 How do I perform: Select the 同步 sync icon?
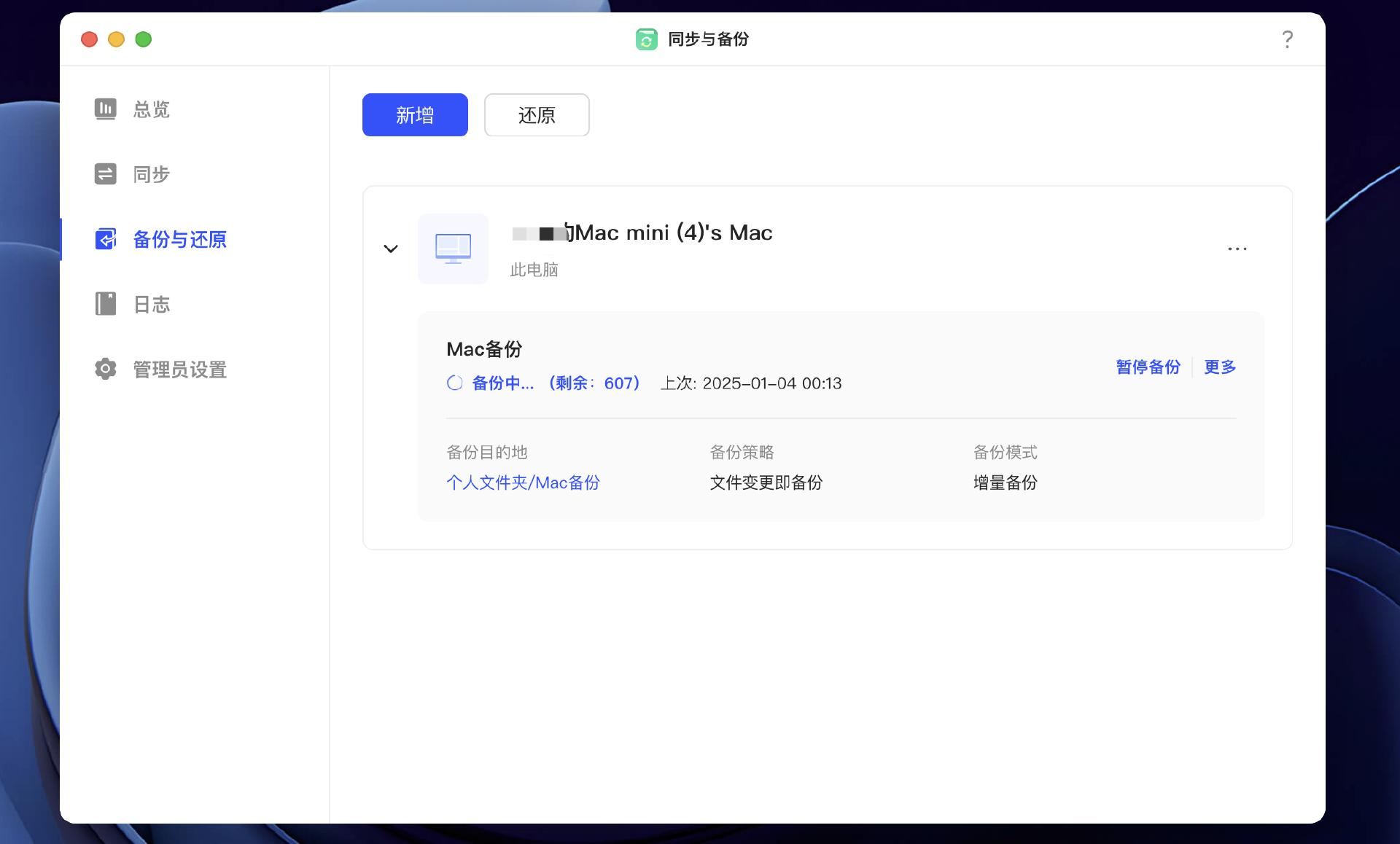(x=105, y=173)
